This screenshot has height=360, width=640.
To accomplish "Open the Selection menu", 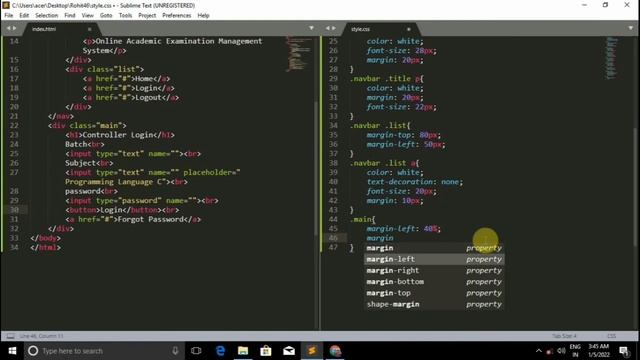I will coord(47,16).
